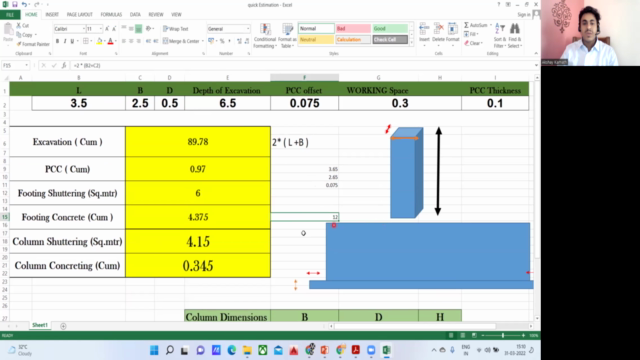Switch to the DATA tab
The image size is (640, 360).
135,15
